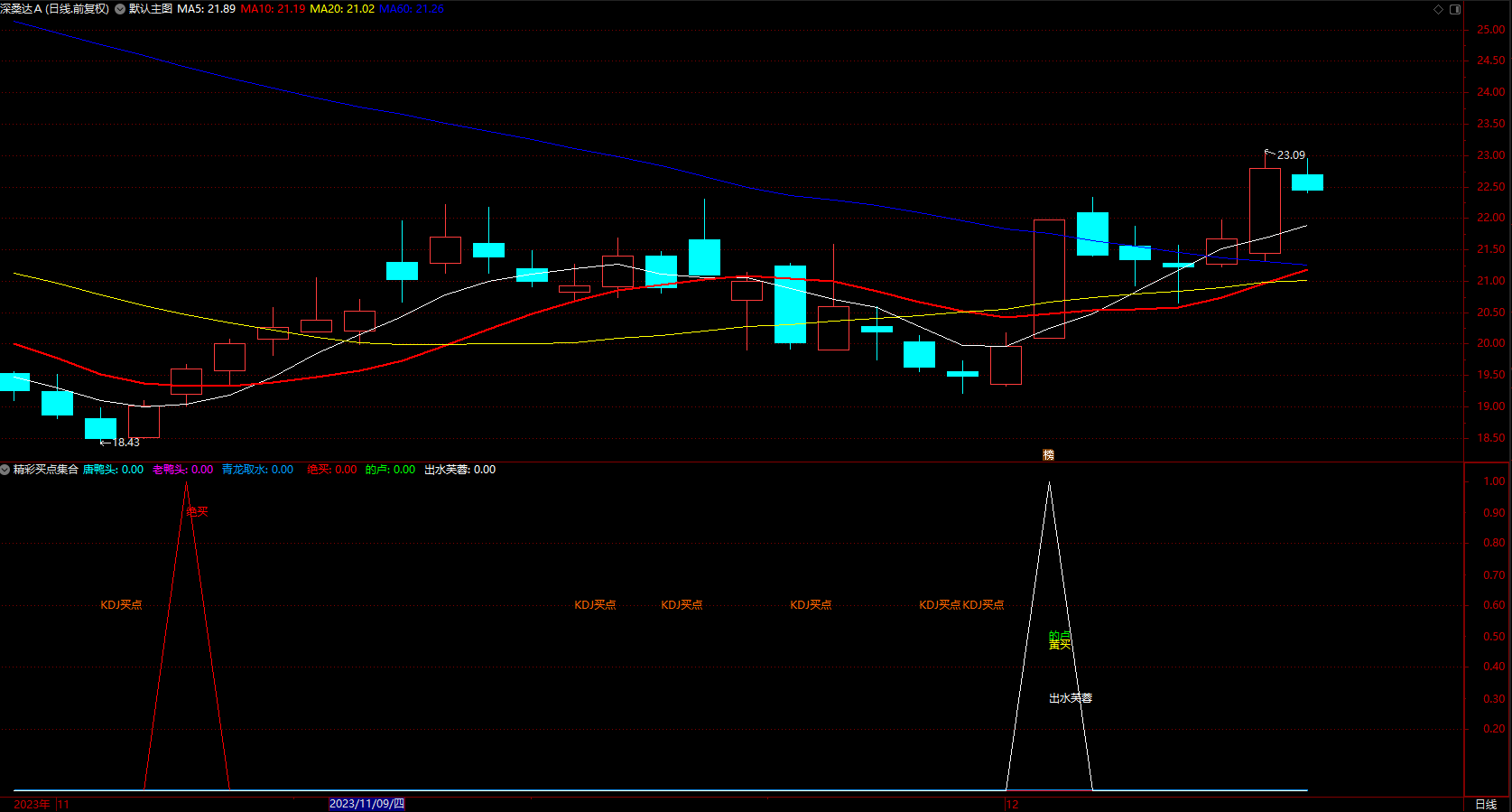Open the 日线 period selector at bottom right
The width and height of the screenshot is (1512, 812).
(1486, 804)
